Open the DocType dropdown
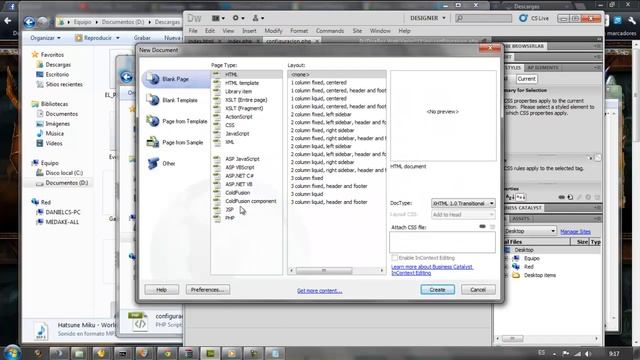The height and width of the screenshot is (360, 640). click(x=463, y=203)
